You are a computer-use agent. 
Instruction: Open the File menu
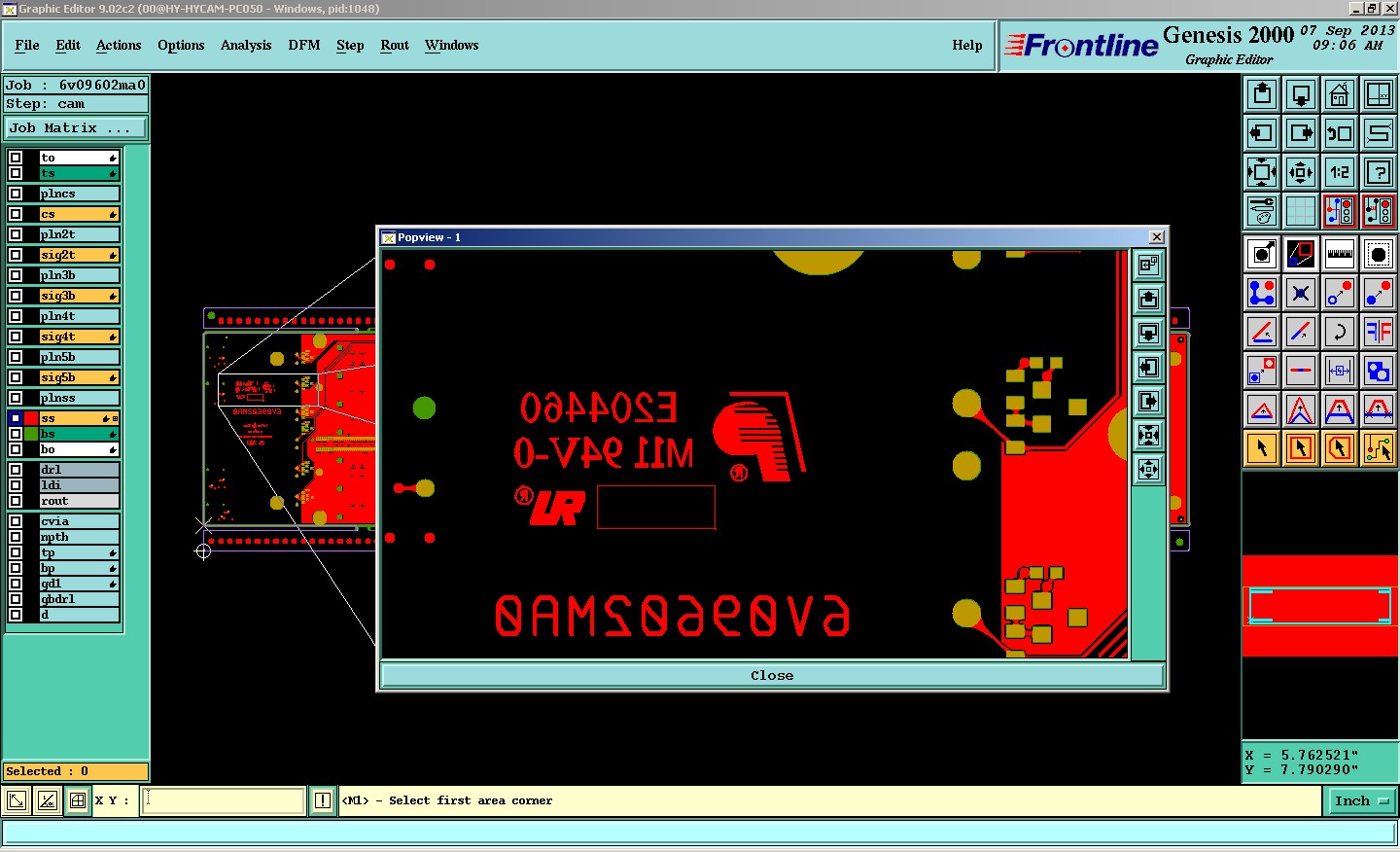tap(27, 45)
